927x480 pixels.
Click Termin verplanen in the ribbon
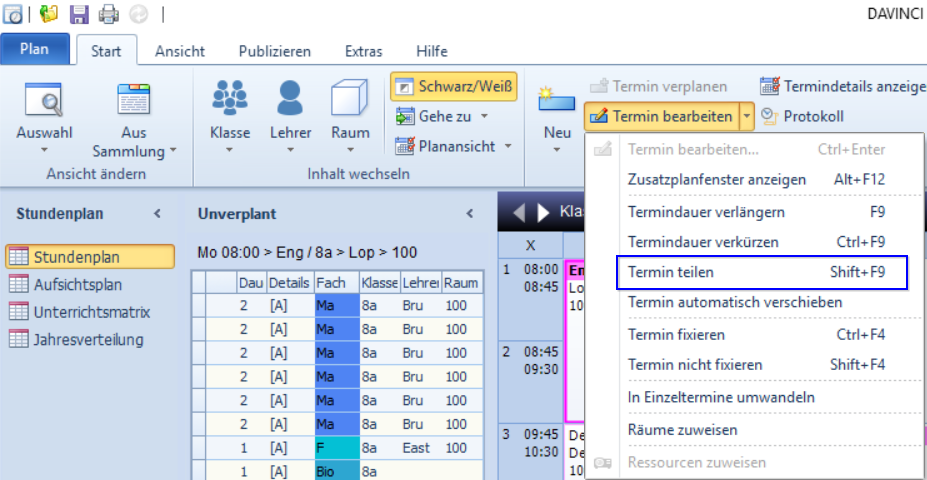click(659, 86)
